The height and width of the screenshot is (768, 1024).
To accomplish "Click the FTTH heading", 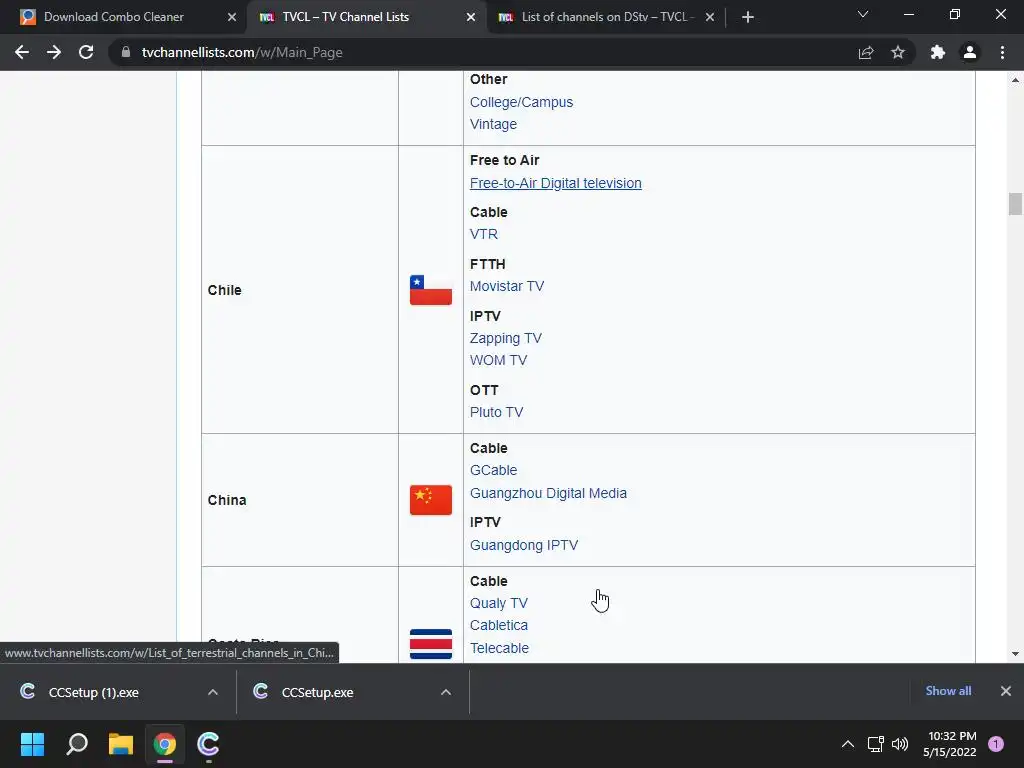I will click(487, 264).
